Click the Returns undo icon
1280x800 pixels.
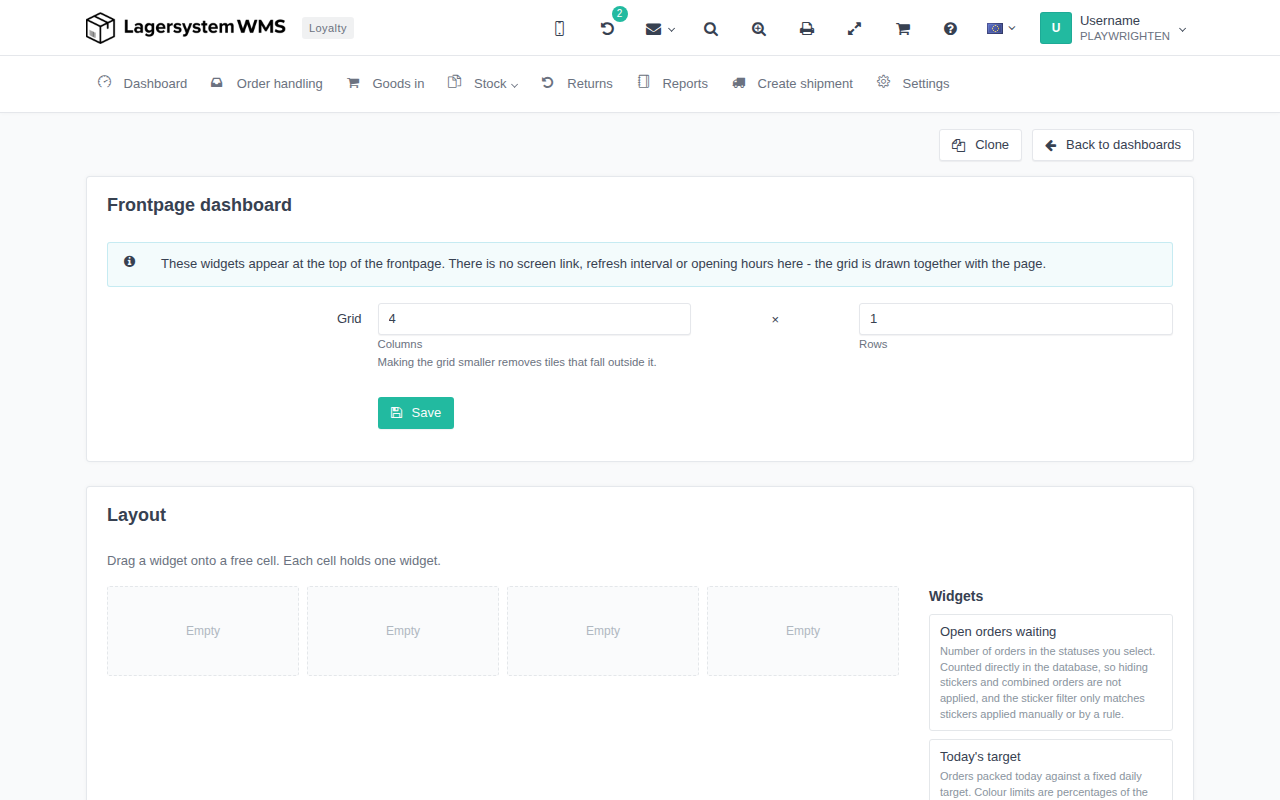[548, 82]
